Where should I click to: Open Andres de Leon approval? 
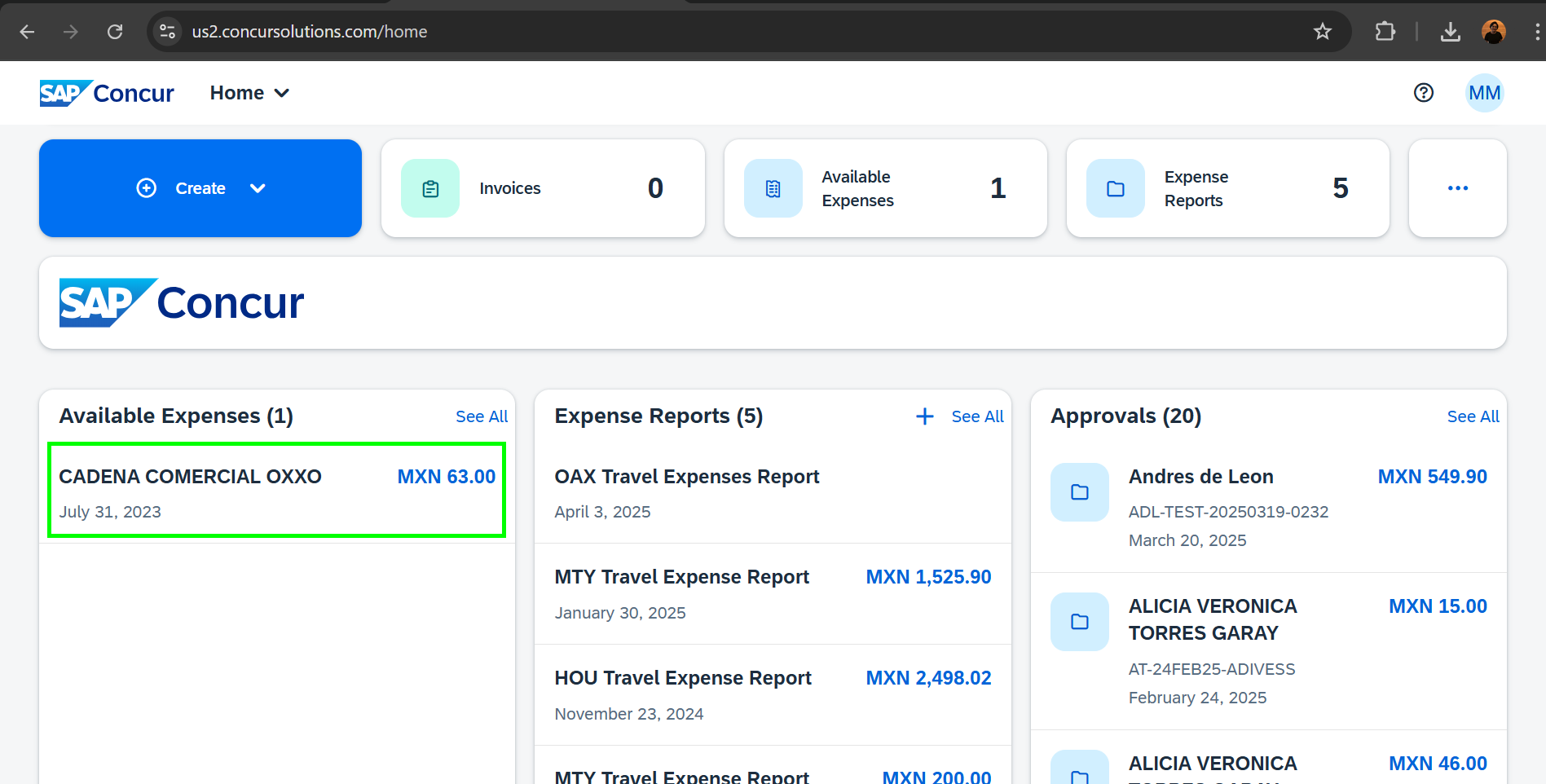(x=1268, y=507)
